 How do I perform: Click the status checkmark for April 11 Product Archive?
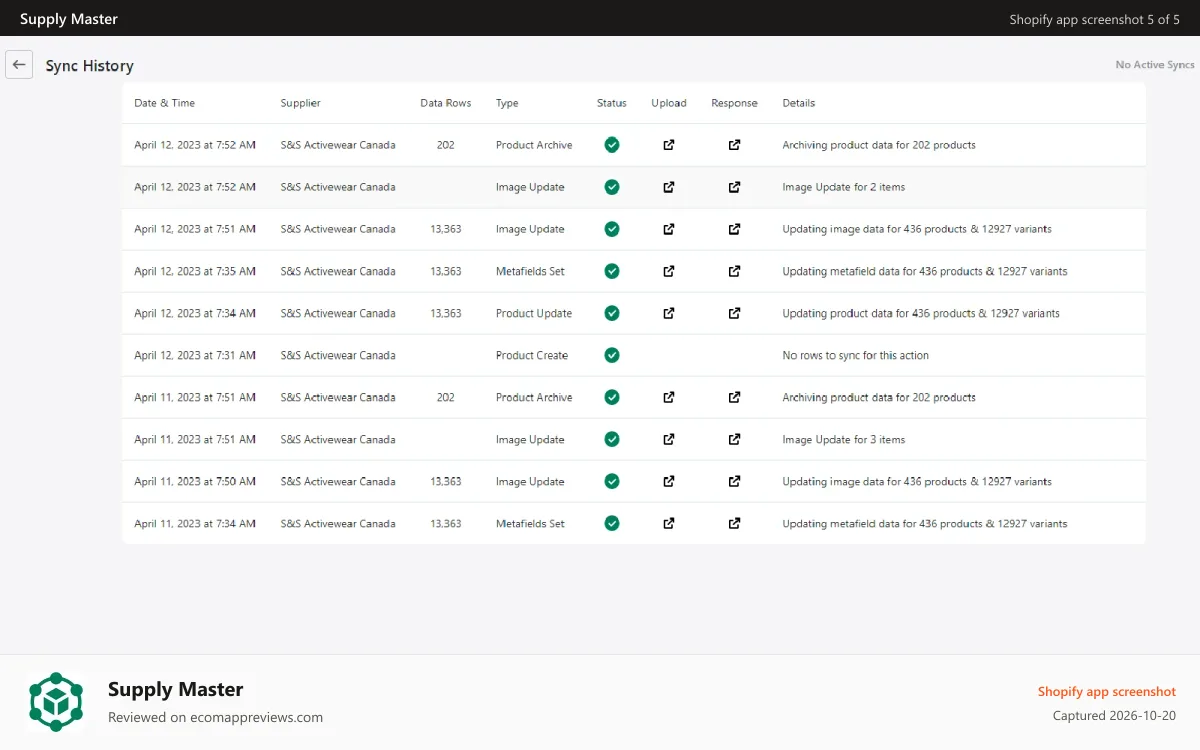[612, 397]
